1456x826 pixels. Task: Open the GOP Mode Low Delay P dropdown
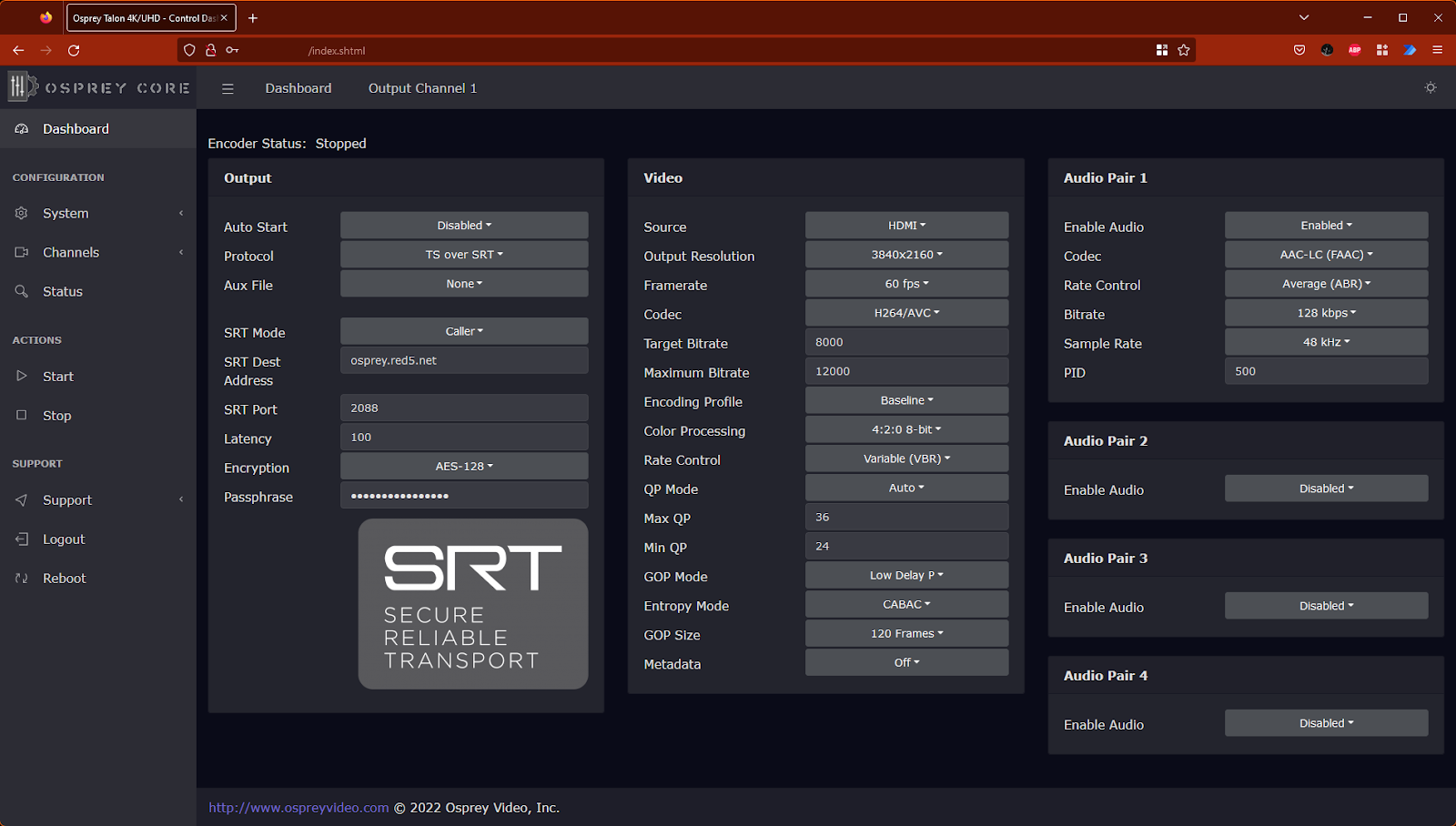pyautogui.click(x=906, y=575)
